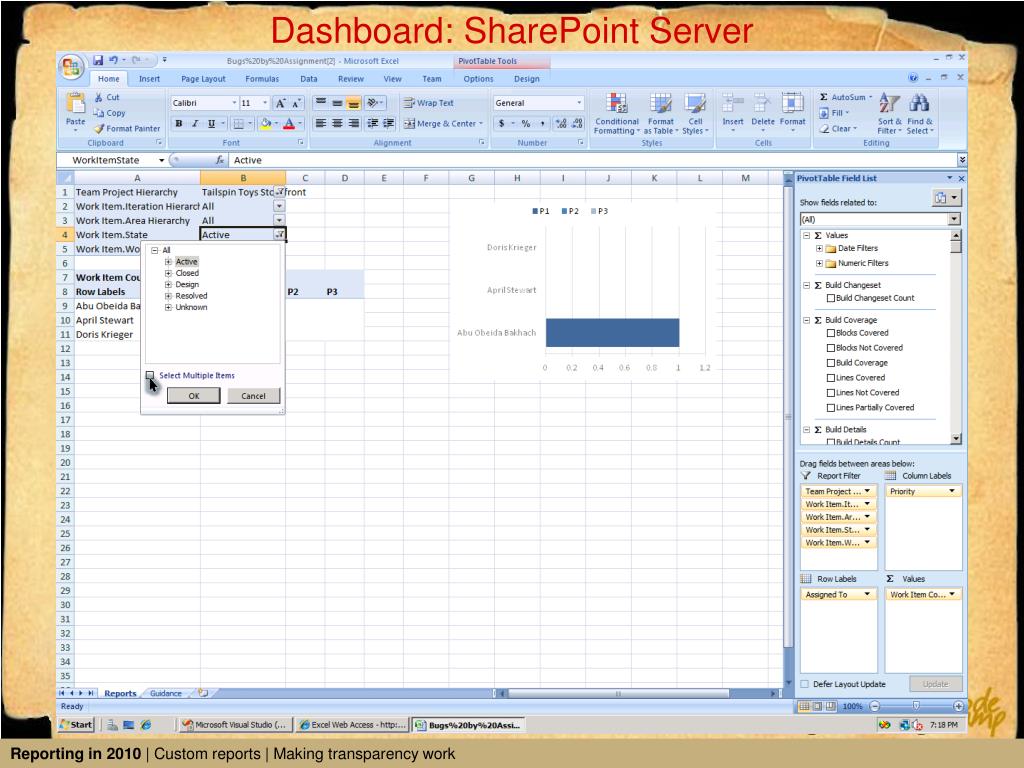The height and width of the screenshot is (768, 1024).
Task: Click Merge & Center
Action: click(443, 123)
